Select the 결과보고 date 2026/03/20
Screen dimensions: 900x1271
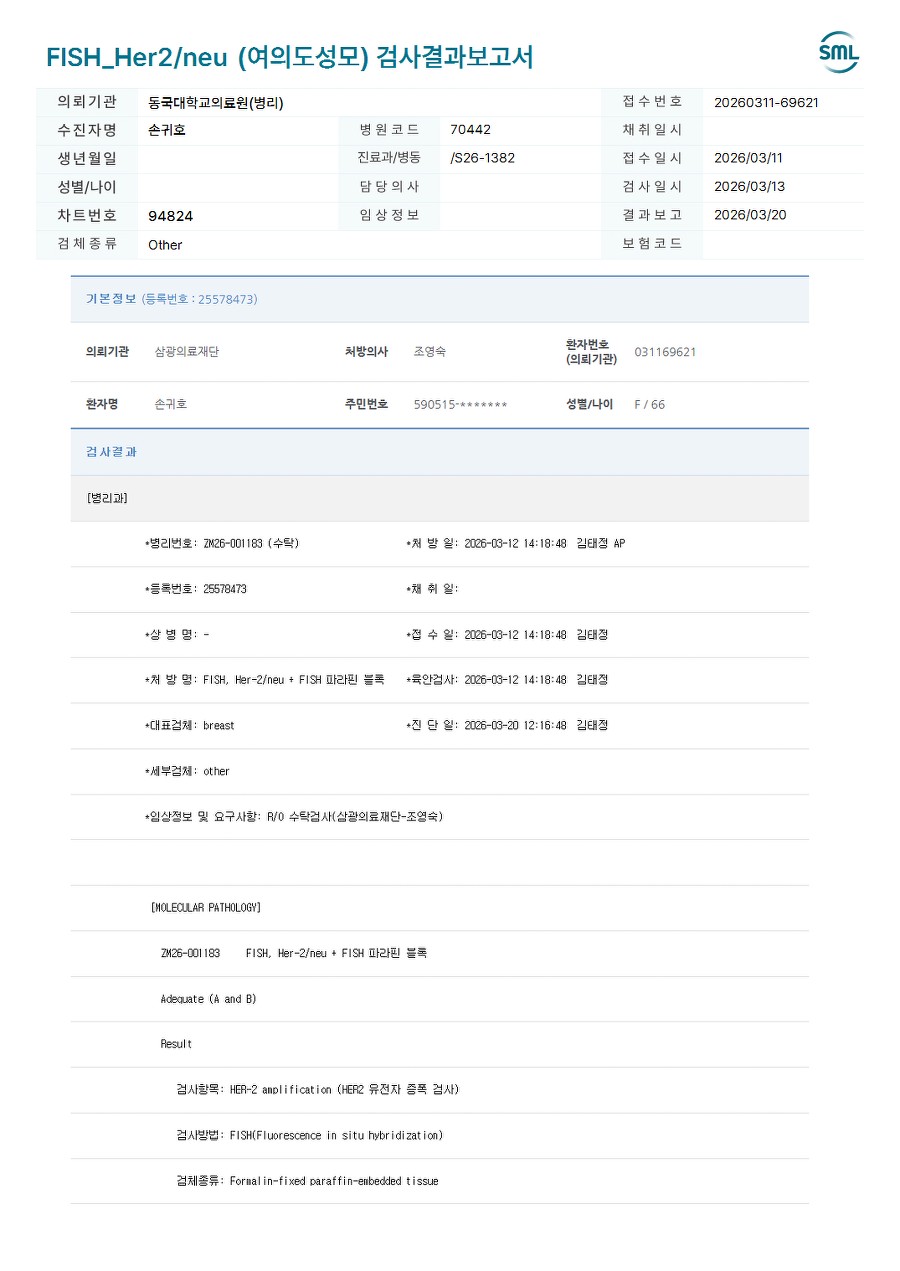(x=750, y=215)
